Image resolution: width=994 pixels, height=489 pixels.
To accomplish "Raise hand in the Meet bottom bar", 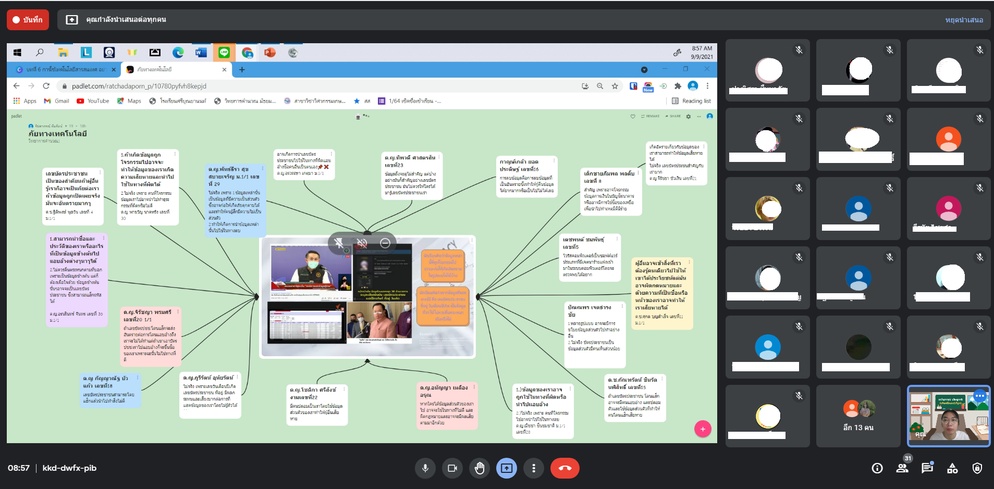I will coord(479,468).
